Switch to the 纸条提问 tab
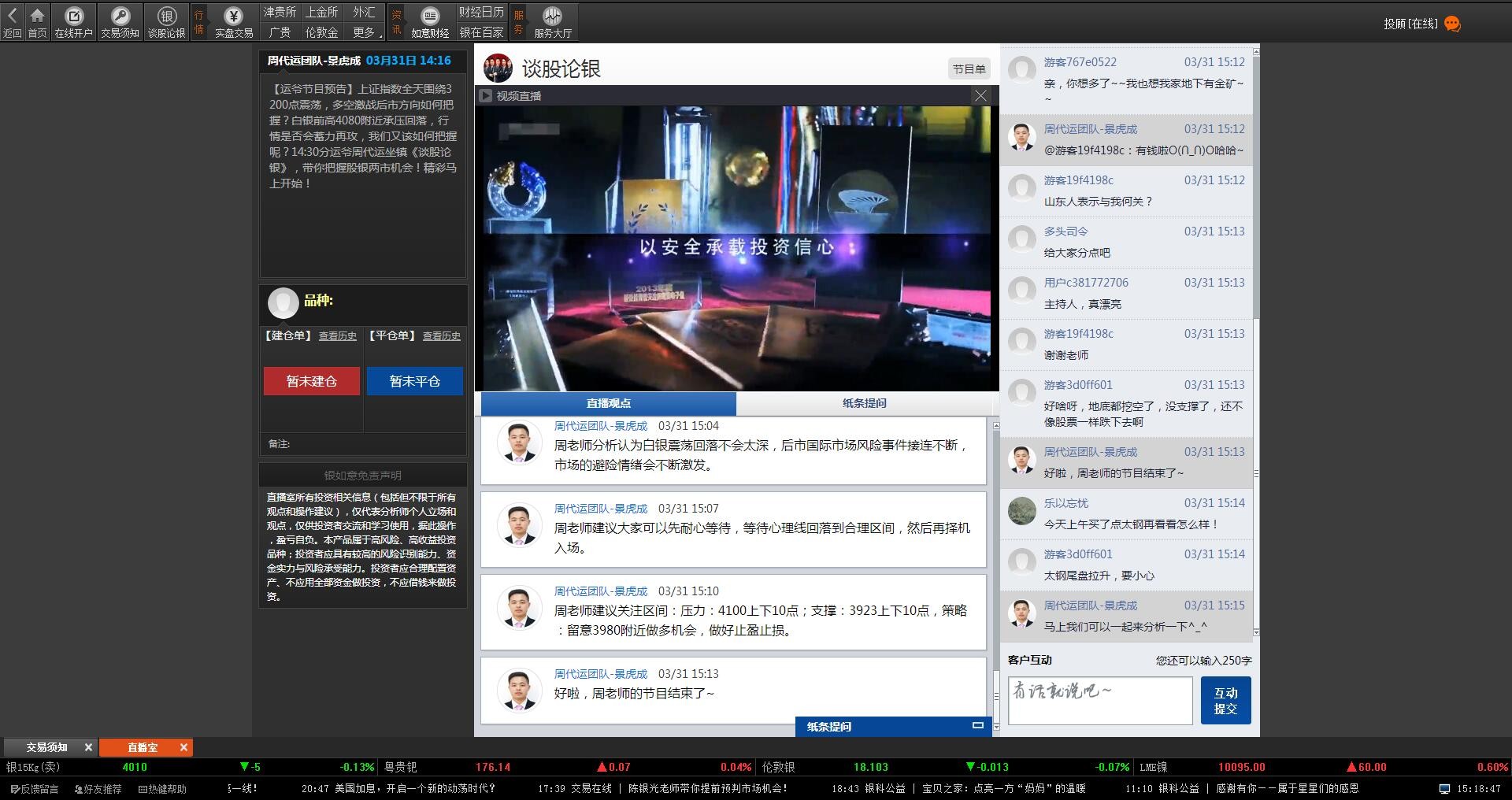The height and width of the screenshot is (800, 1512). point(865,403)
